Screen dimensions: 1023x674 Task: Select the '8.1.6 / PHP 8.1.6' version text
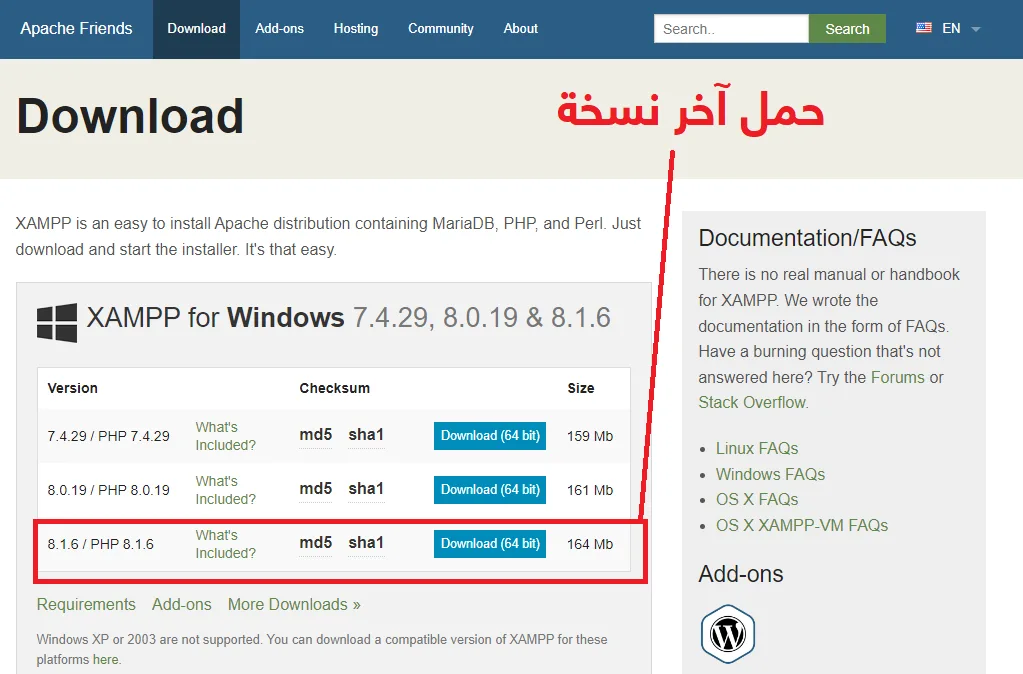100,545
